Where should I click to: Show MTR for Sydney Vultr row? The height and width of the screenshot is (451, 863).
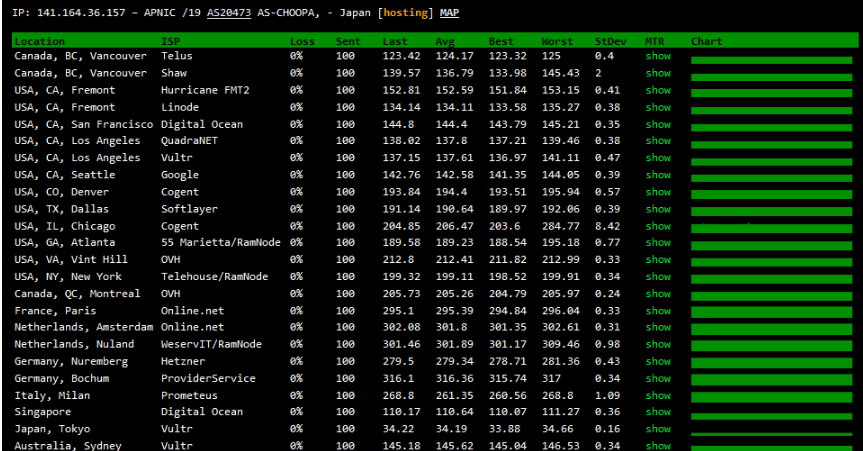coord(658,446)
